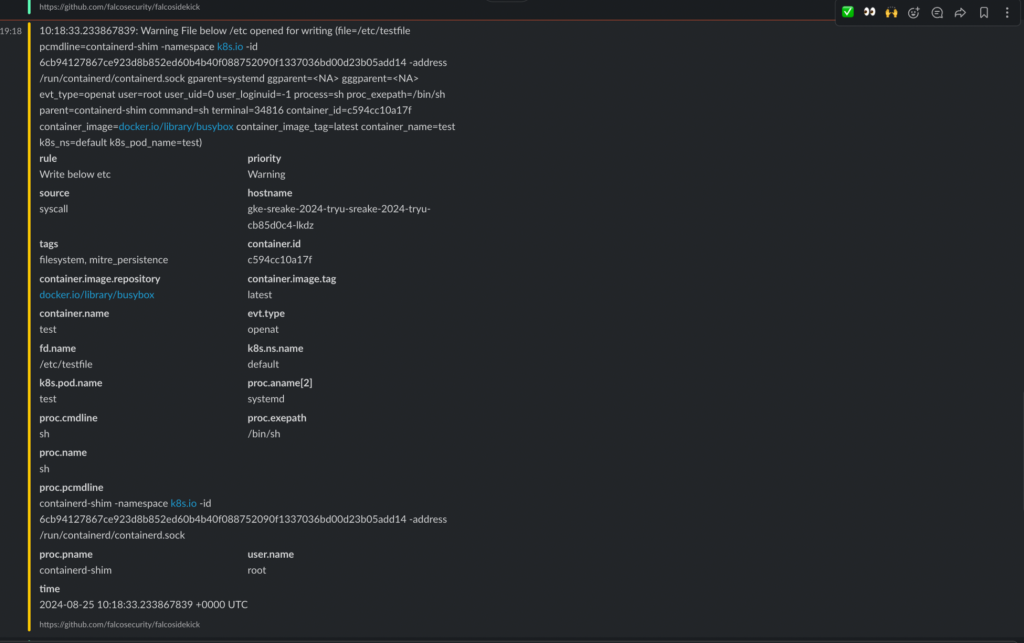1024x643 pixels.
Task: Open falcosidekick GitHub link below time field
Action: tap(120, 624)
